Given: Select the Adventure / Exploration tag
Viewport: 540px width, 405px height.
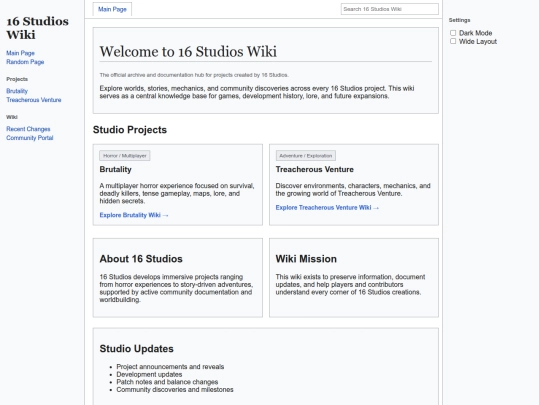Looking at the screenshot, I should coord(305,156).
